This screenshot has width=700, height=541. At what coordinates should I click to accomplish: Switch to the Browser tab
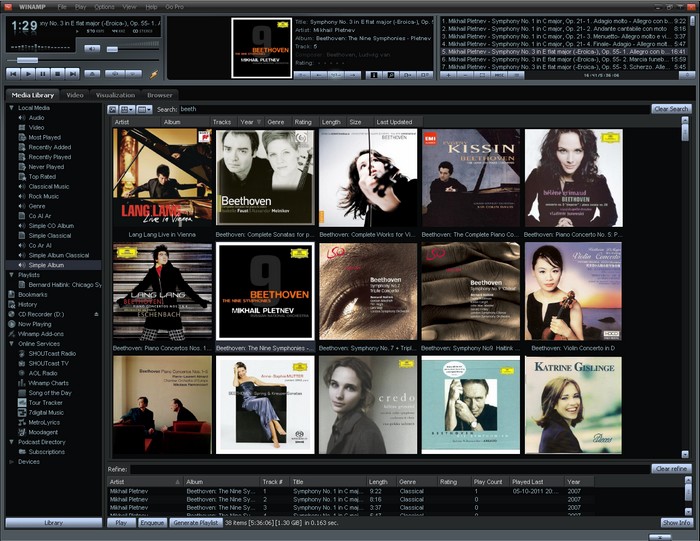pyautogui.click(x=160, y=95)
